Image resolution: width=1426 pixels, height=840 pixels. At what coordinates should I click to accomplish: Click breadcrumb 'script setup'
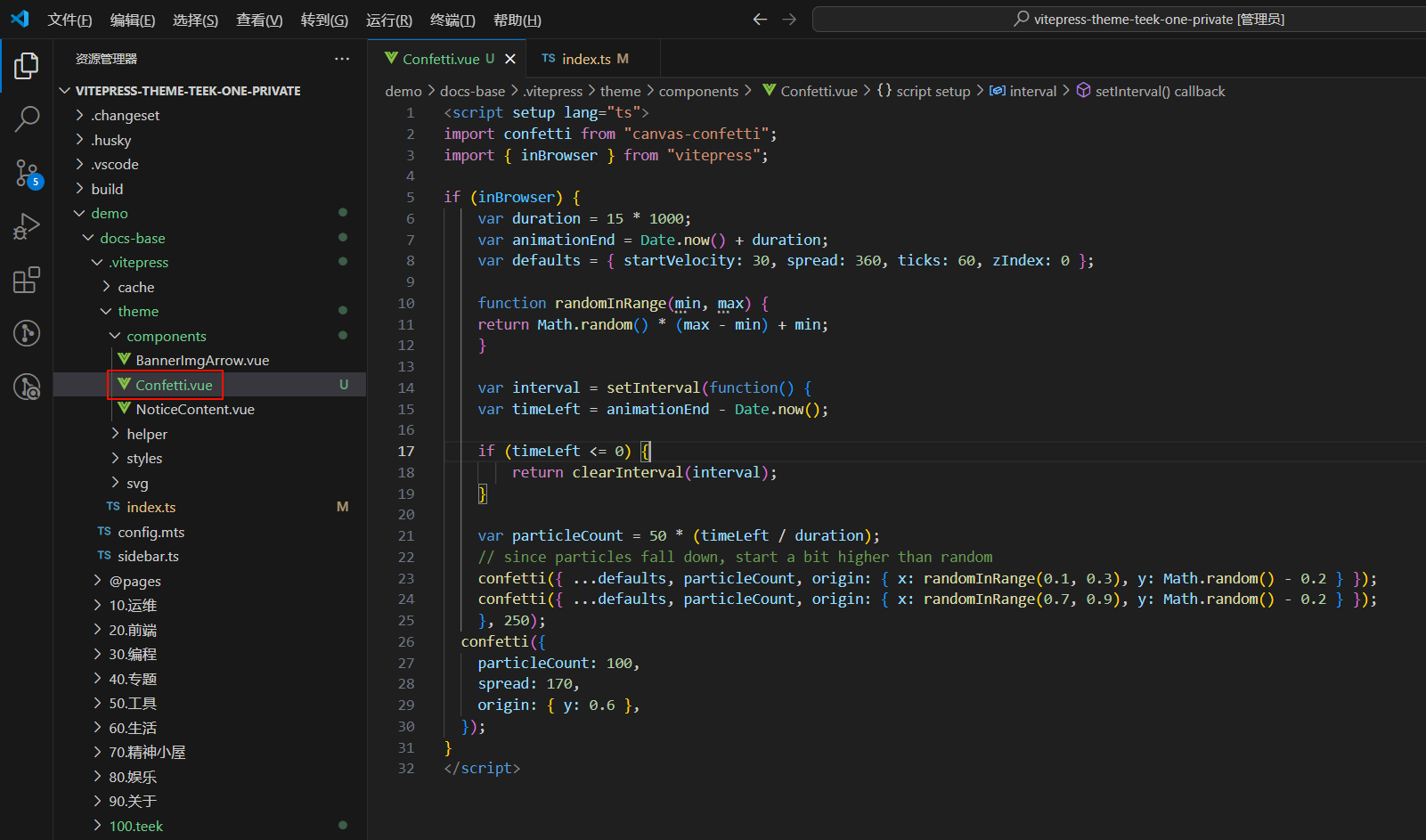[933, 91]
